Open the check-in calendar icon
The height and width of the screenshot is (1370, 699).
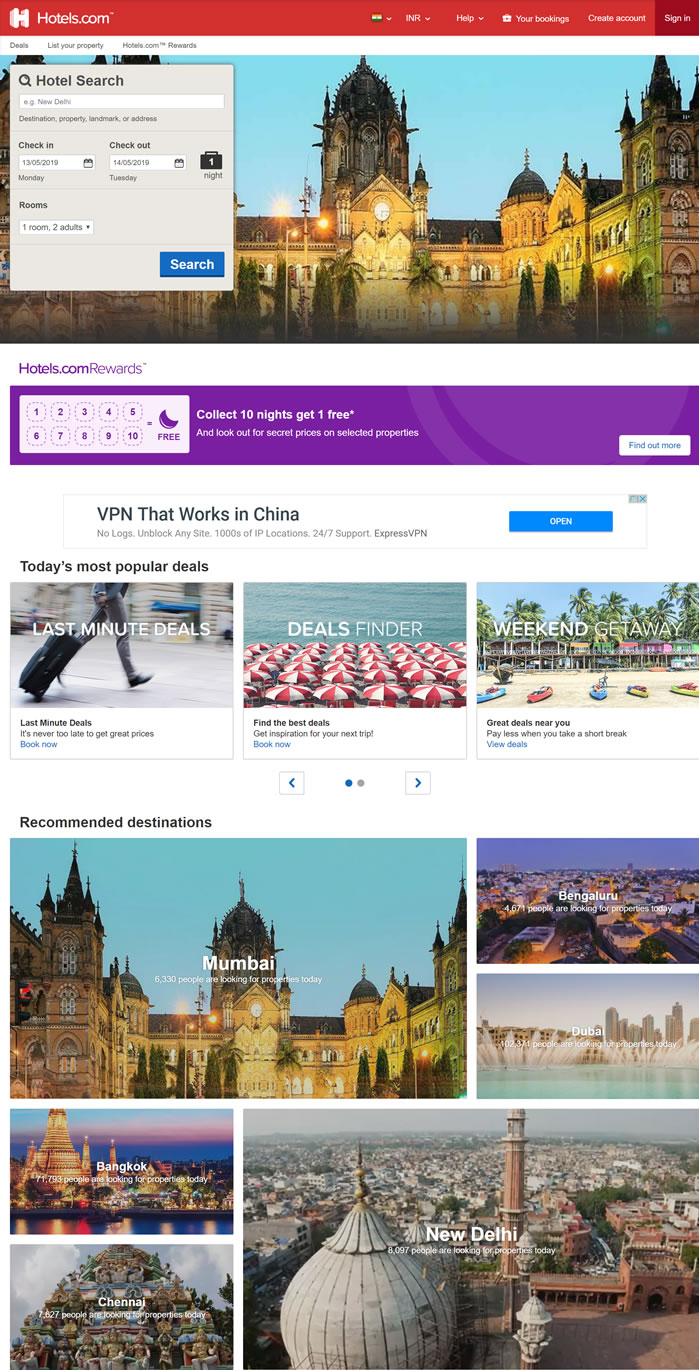88,163
